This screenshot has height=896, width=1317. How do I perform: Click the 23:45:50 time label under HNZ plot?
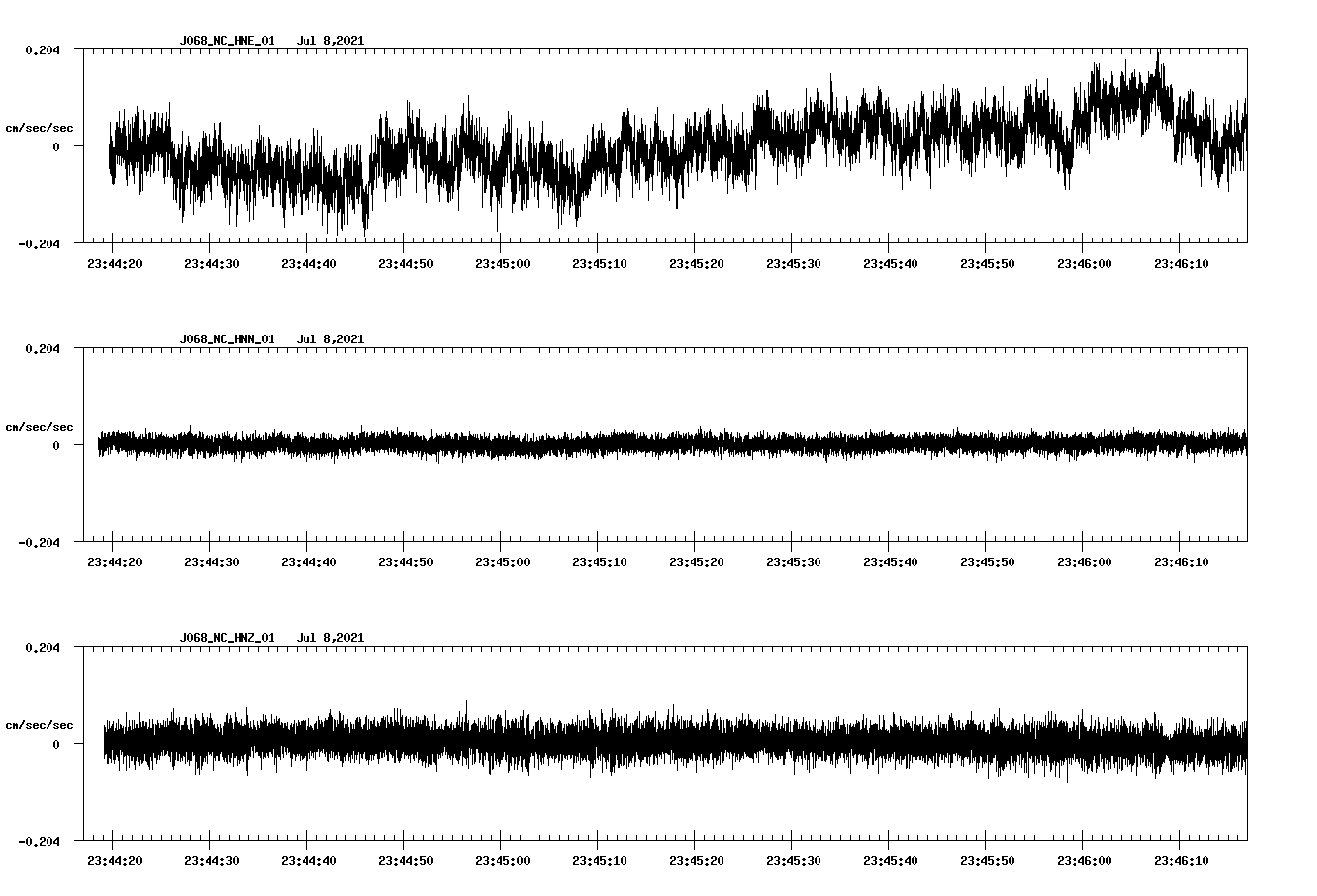987,861
